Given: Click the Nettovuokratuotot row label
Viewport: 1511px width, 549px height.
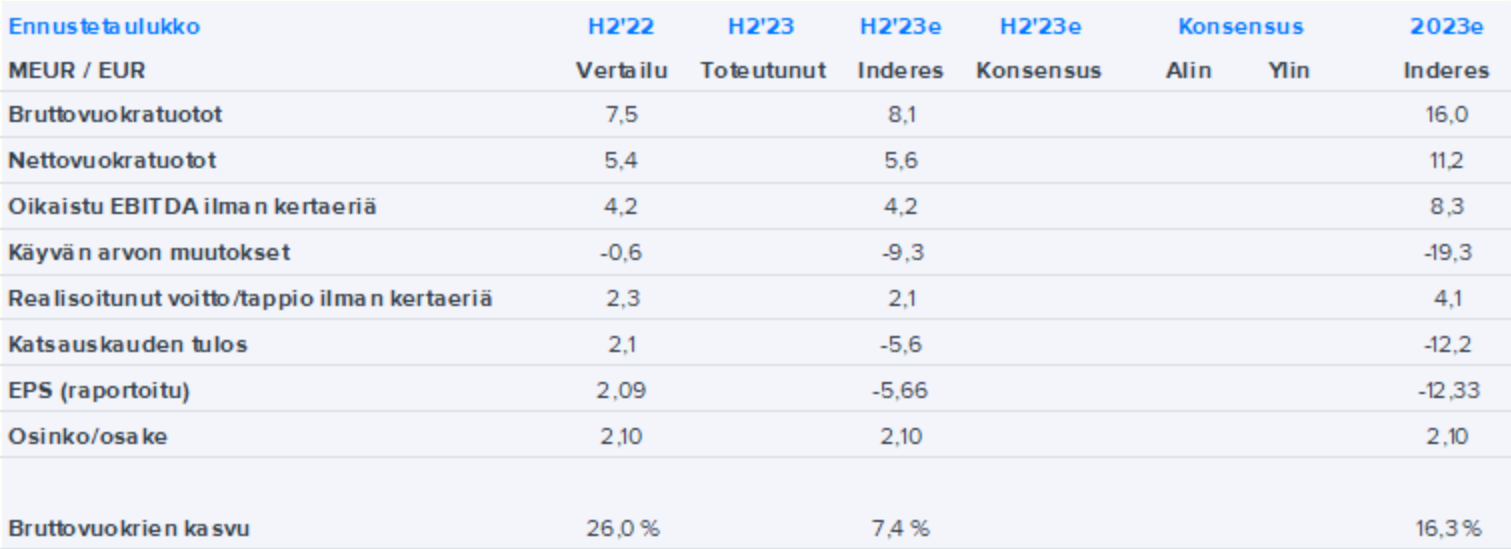Looking at the screenshot, I should [112, 161].
